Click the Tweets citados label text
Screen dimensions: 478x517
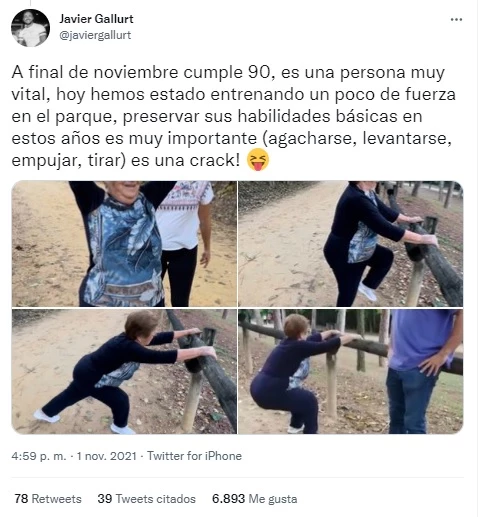coord(155,499)
